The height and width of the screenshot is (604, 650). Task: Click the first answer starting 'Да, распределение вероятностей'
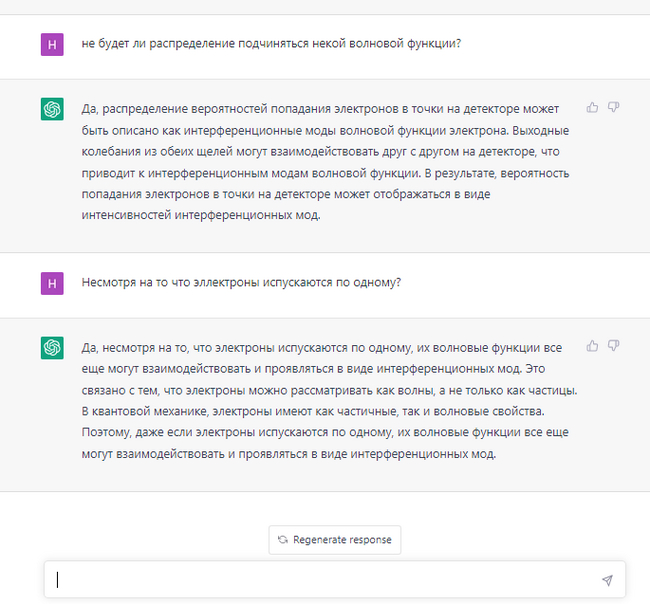point(320,108)
